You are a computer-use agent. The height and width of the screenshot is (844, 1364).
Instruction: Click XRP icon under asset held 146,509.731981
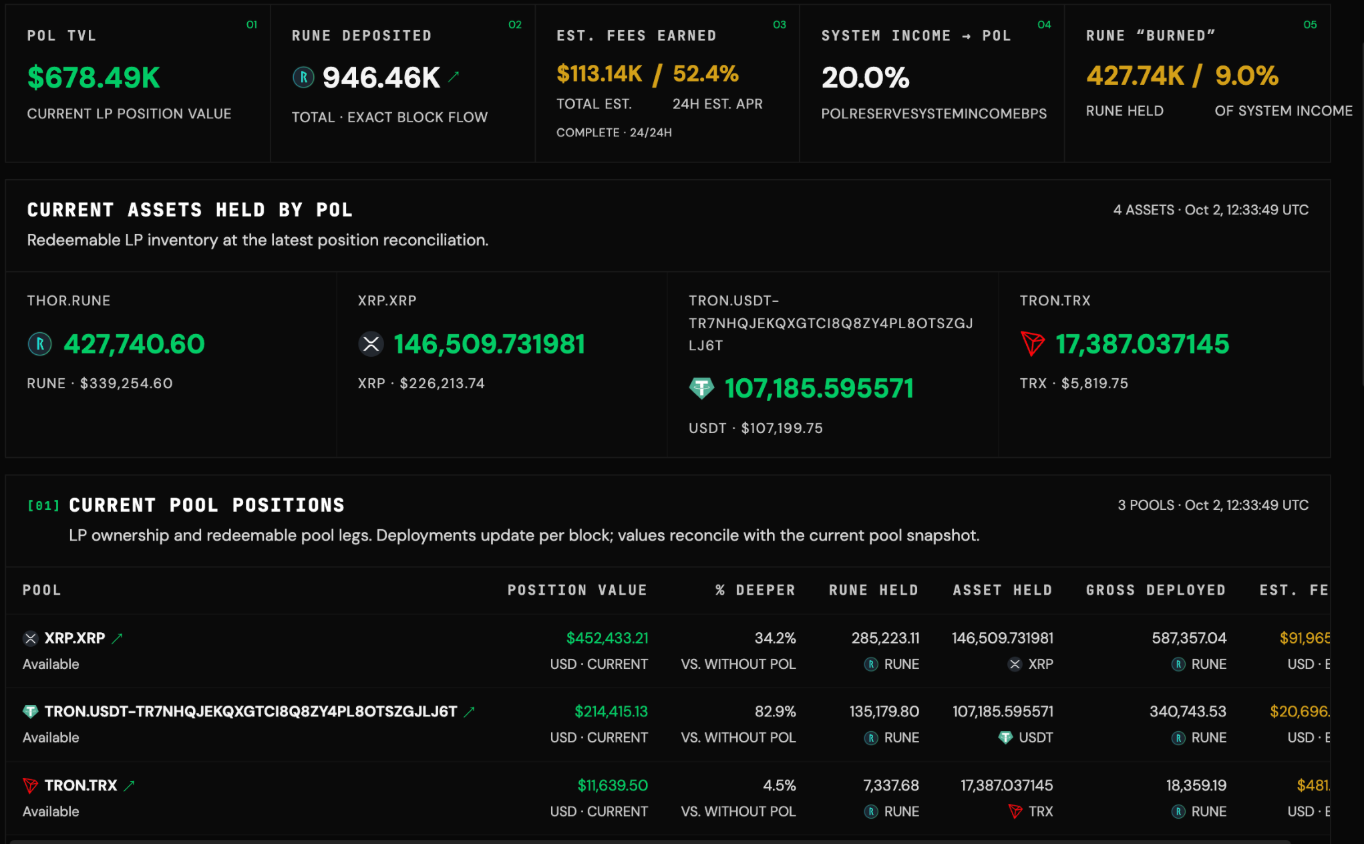tap(1015, 664)
